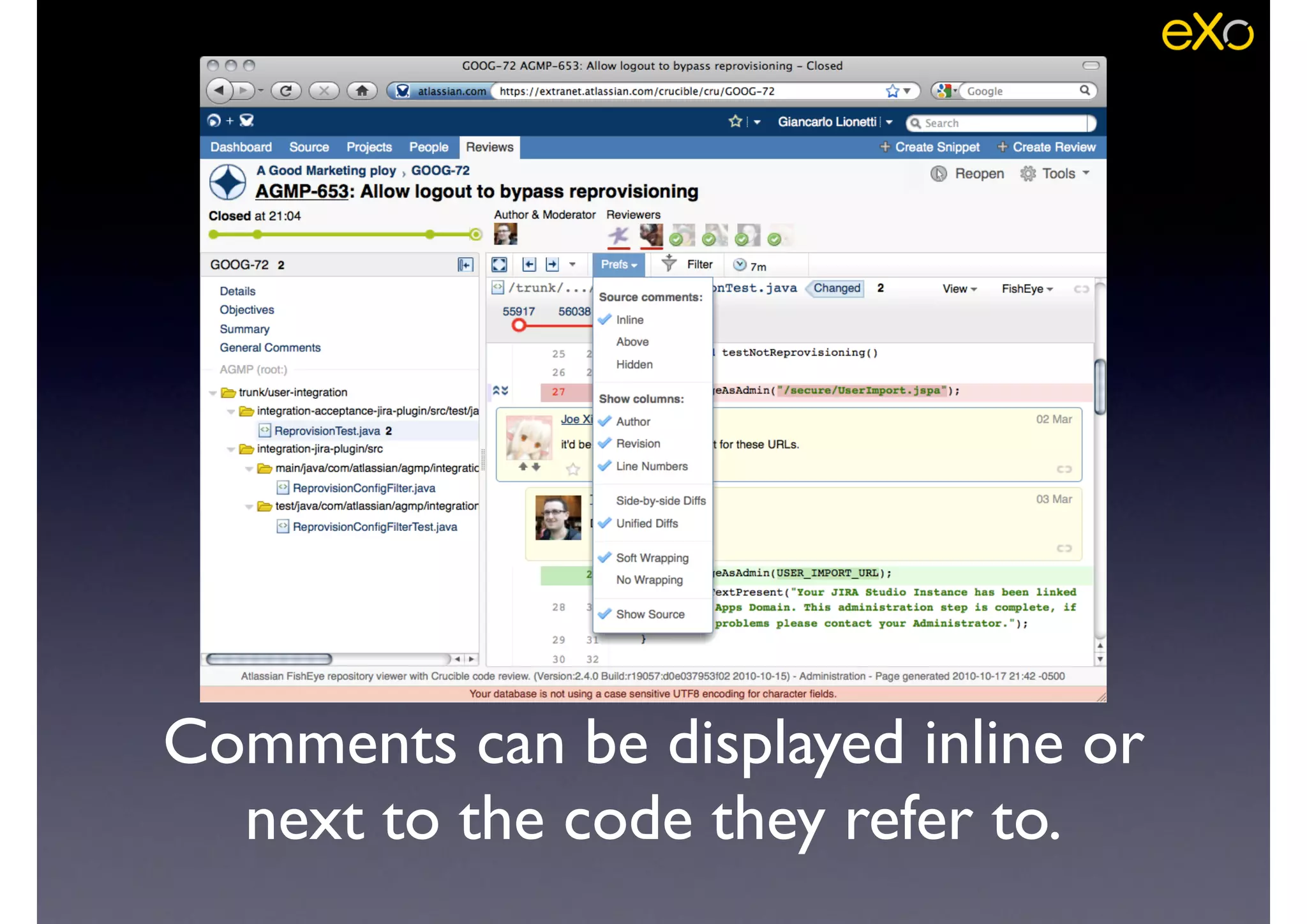Image resolution: width=1307 pixels, height=924 pixels.
Task: Open the browser home page icon
Action: 362,91
